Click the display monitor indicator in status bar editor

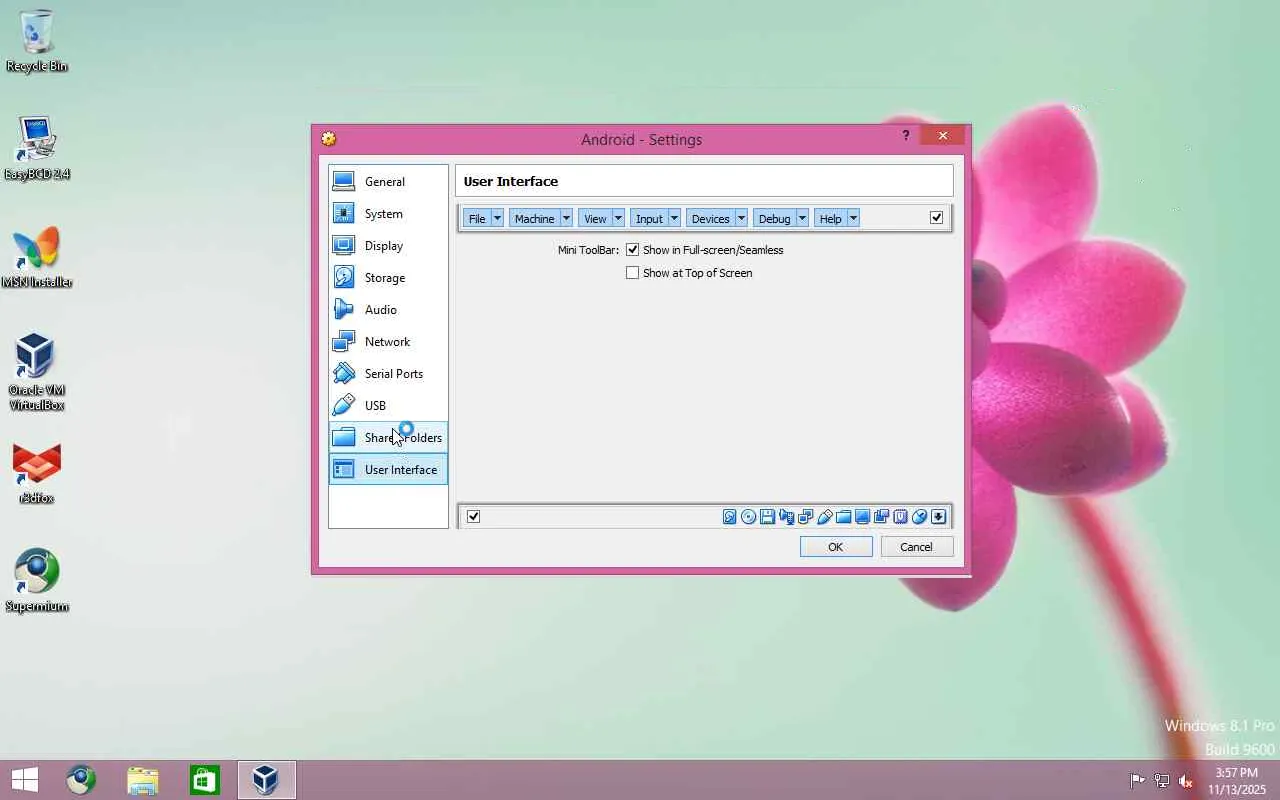pyautogui.click(x=862, y=517)
